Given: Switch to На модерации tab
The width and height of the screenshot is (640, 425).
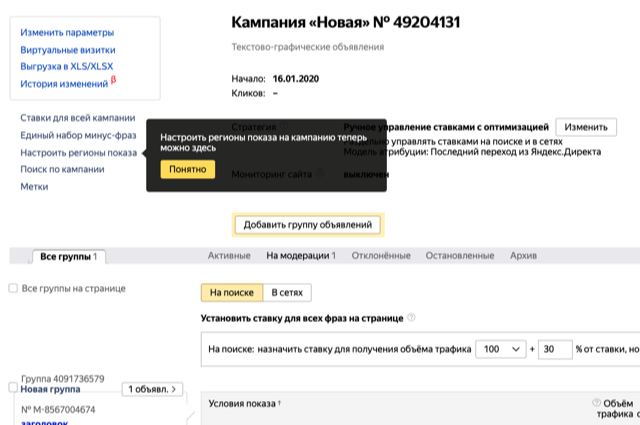Looking at the screenshot, I should tap(301, 256).
